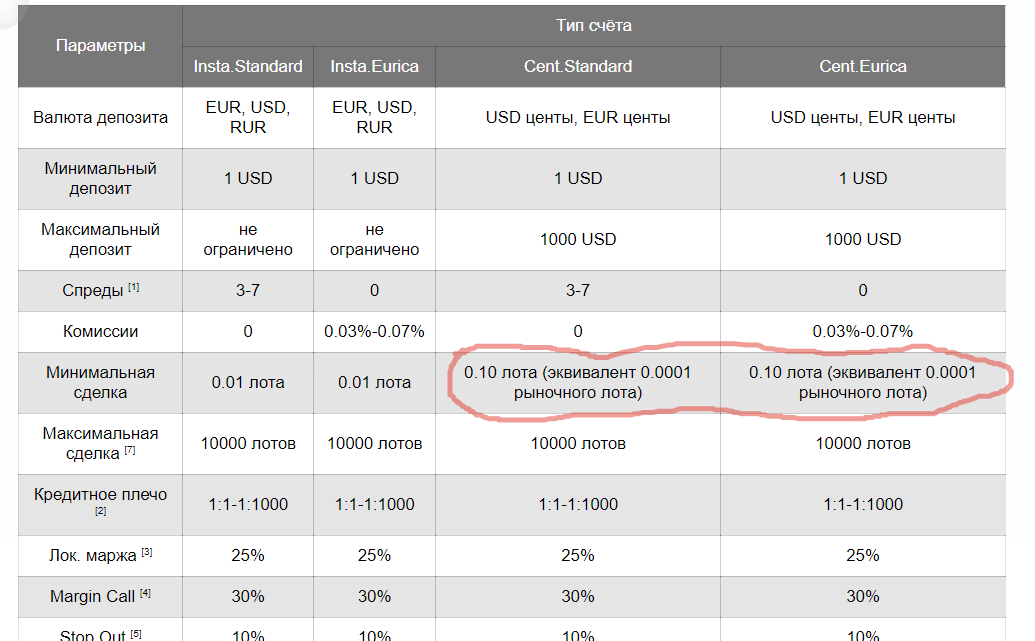Screen dimensions: 1035x641
Task: Click Insta.Standard 0.01 лота cell
Action: 248,382
